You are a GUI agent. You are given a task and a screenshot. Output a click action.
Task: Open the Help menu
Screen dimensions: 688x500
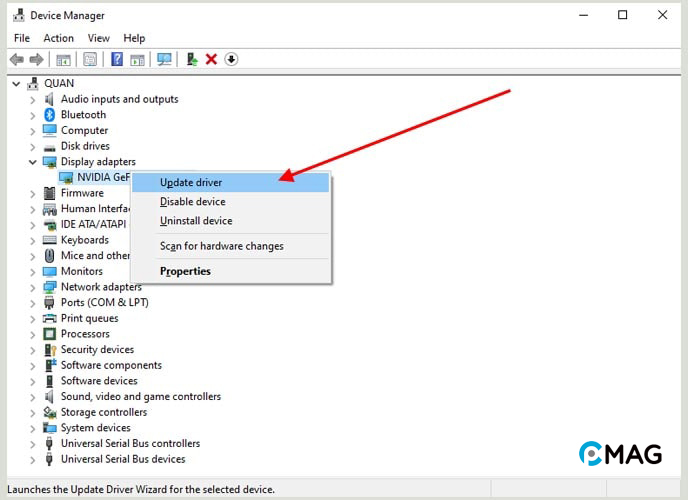134,38
